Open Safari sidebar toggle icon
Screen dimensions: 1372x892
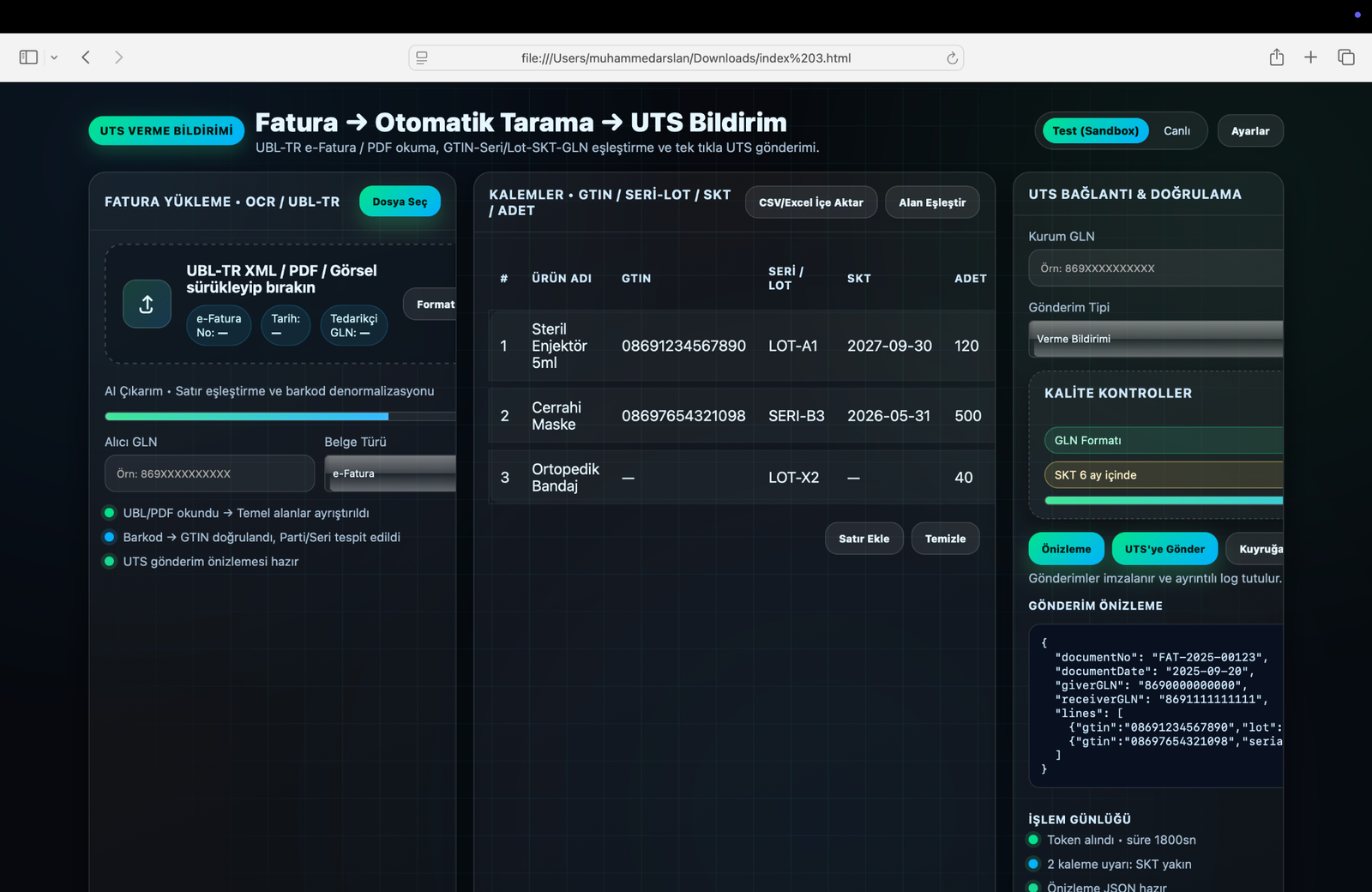28,57
